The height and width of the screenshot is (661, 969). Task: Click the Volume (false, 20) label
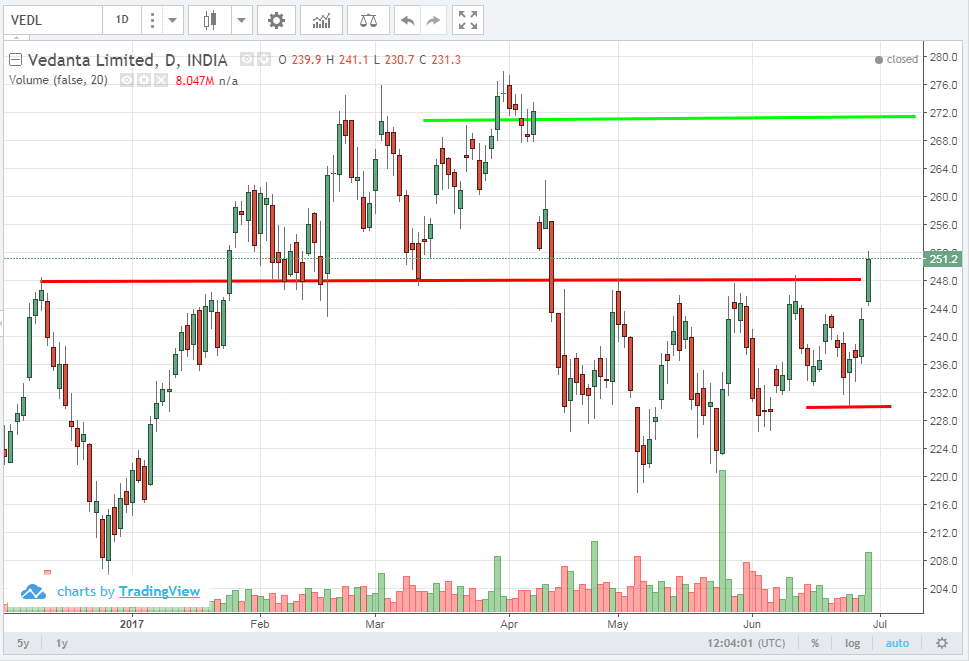click(58, 80)
